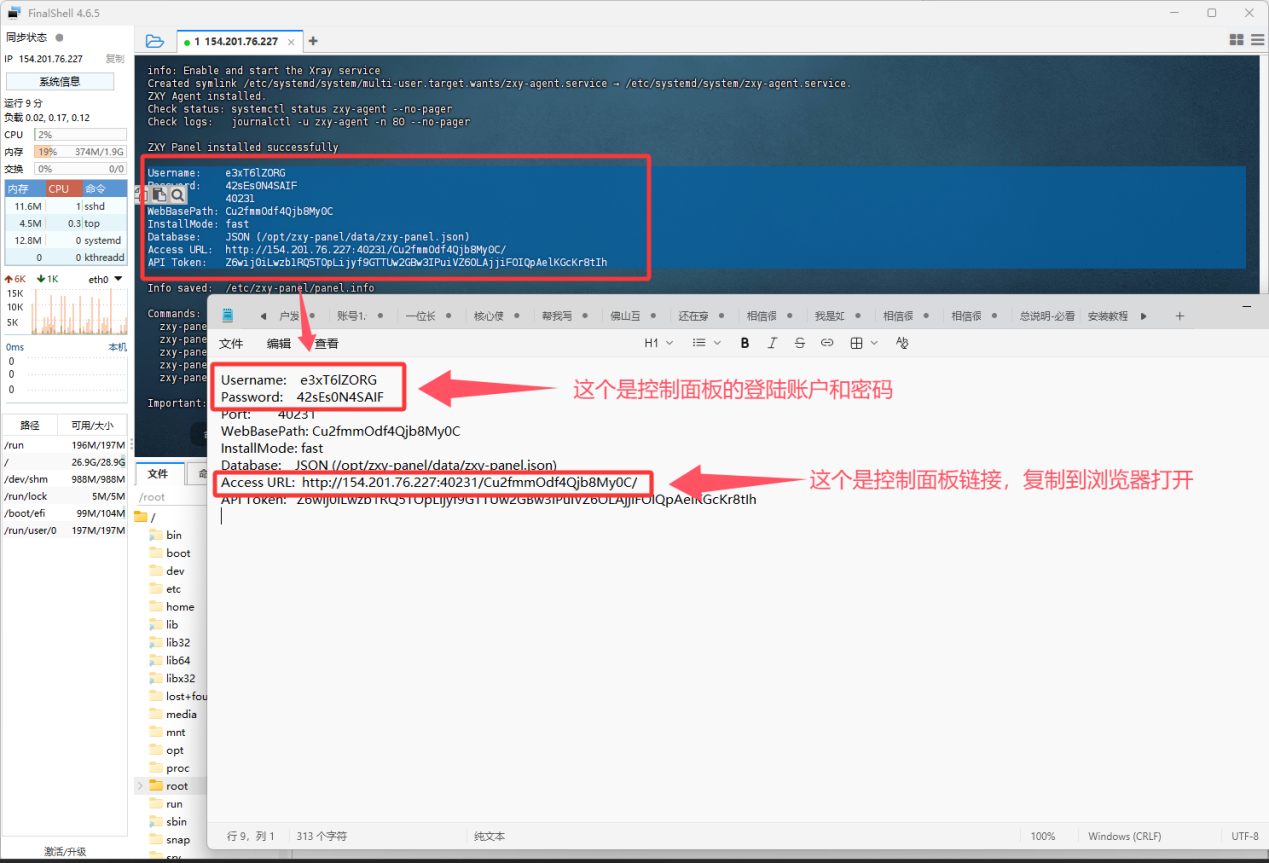Toggle italic formatting in notepad
The width and height of the screenshot is (1269, 863).
[772, 343]
